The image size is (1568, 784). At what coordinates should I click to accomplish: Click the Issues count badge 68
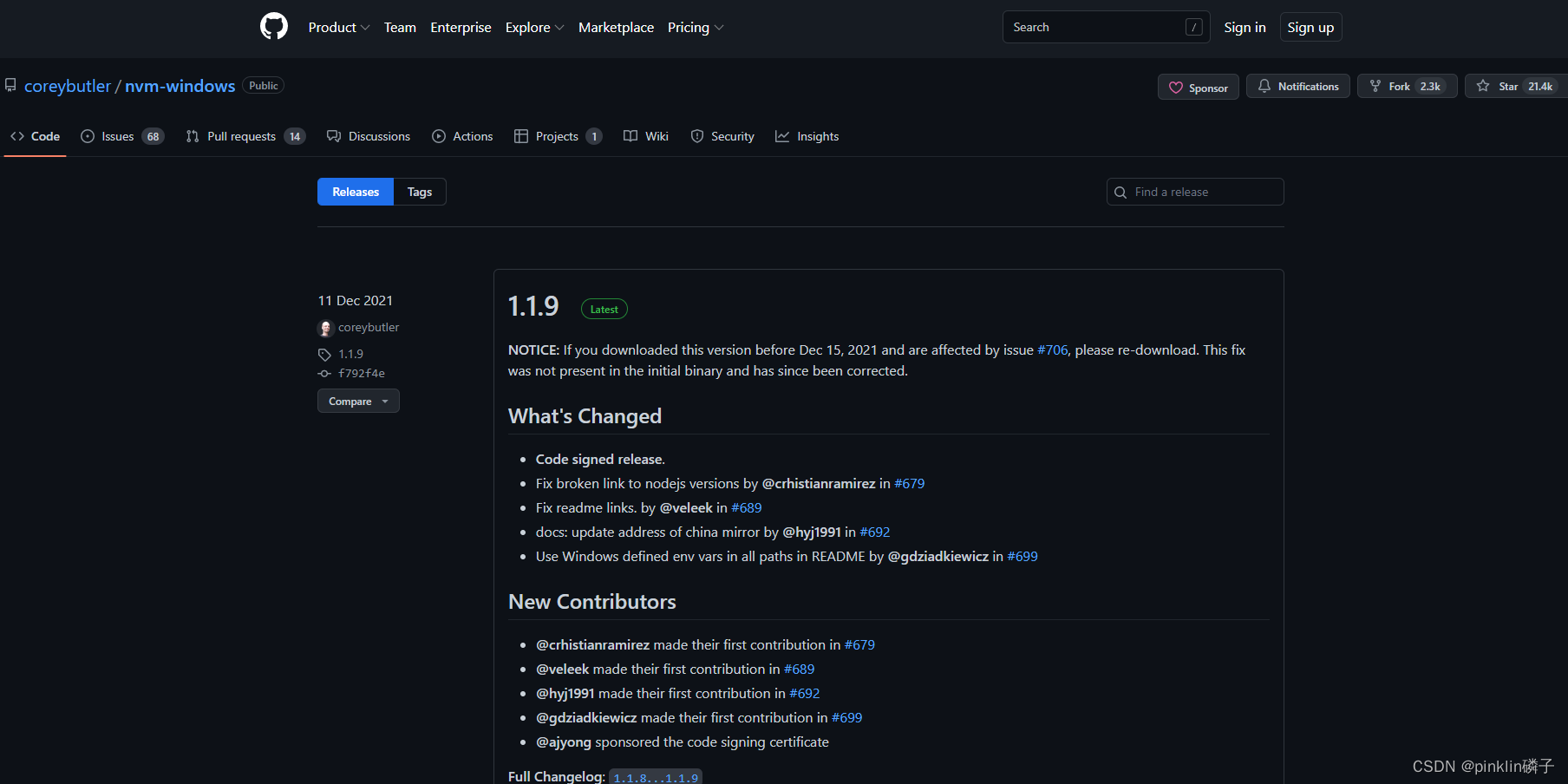pyautogui.click(x=153, y=136)
